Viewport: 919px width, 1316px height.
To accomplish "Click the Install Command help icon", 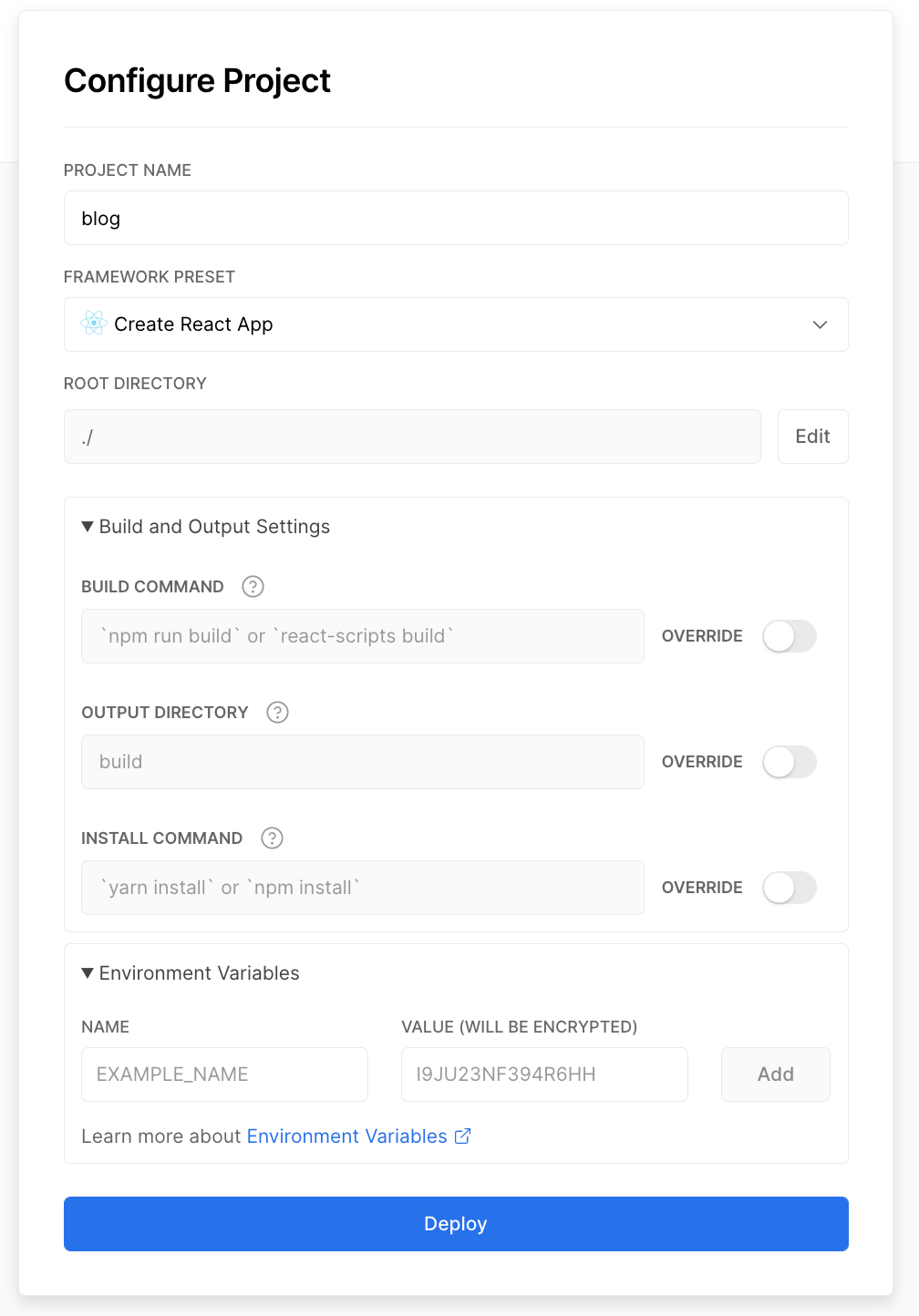I will tap(272, 838).
